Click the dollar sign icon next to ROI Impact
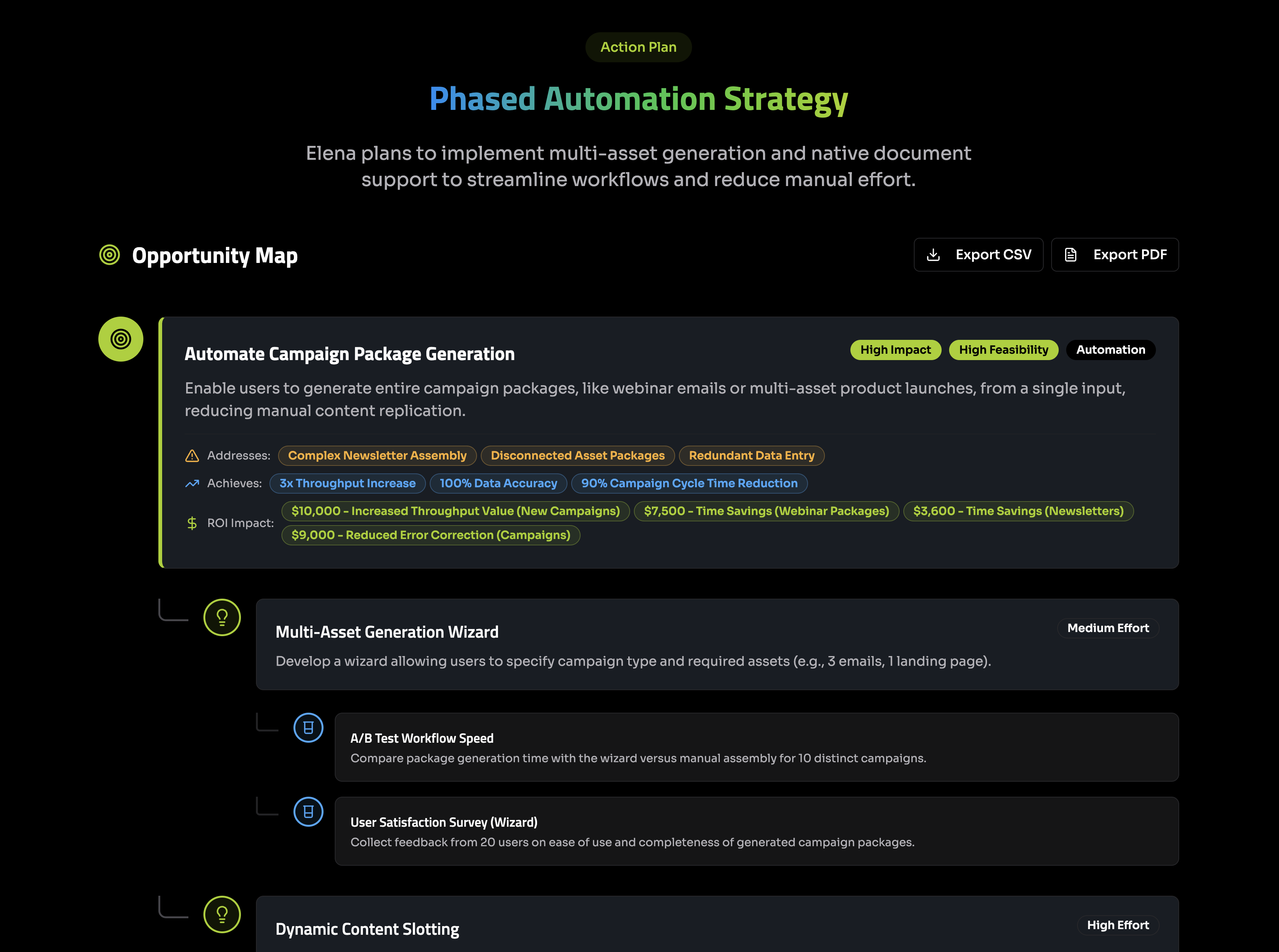This screenshot has width=1279, height=952. [x=192, y=523]
